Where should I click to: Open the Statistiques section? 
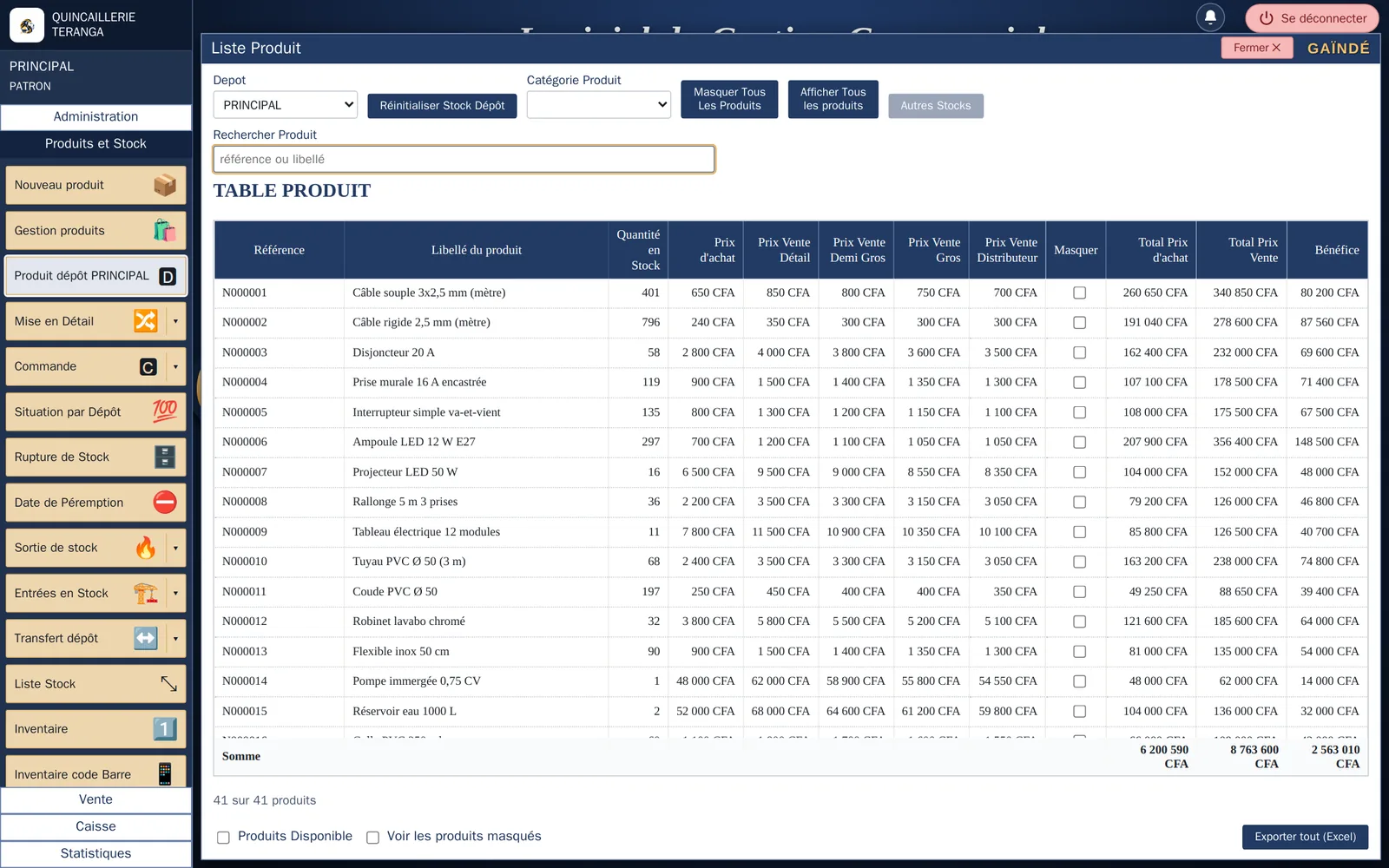pos(95,853)
